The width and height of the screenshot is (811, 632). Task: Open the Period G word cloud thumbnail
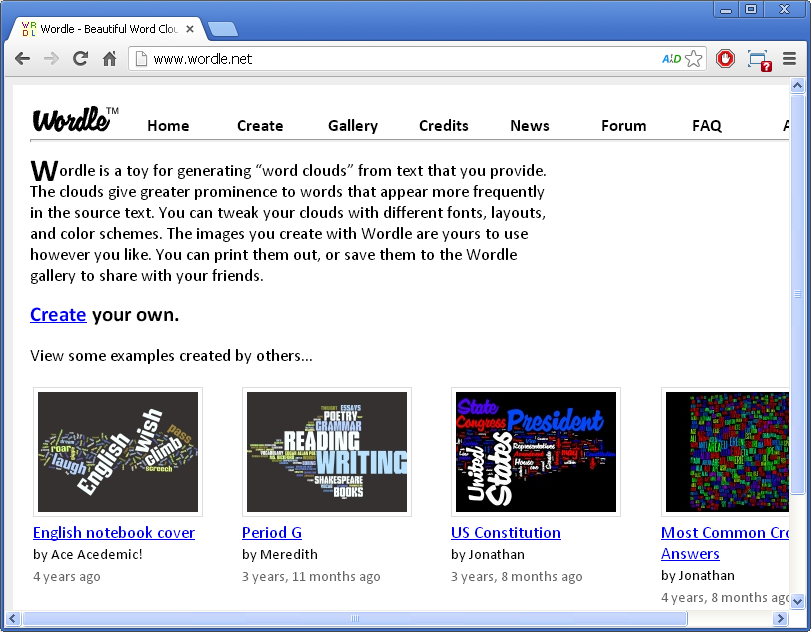tap(327, 452)
